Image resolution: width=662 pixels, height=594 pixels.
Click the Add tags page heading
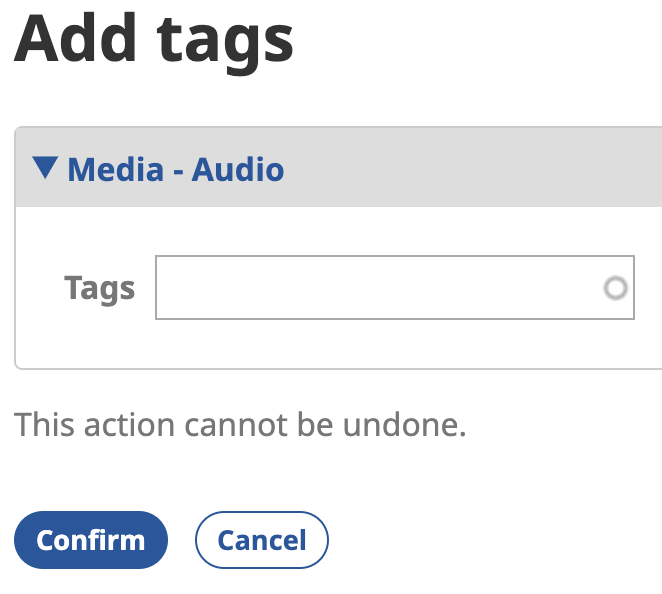(x=154, y=38)
